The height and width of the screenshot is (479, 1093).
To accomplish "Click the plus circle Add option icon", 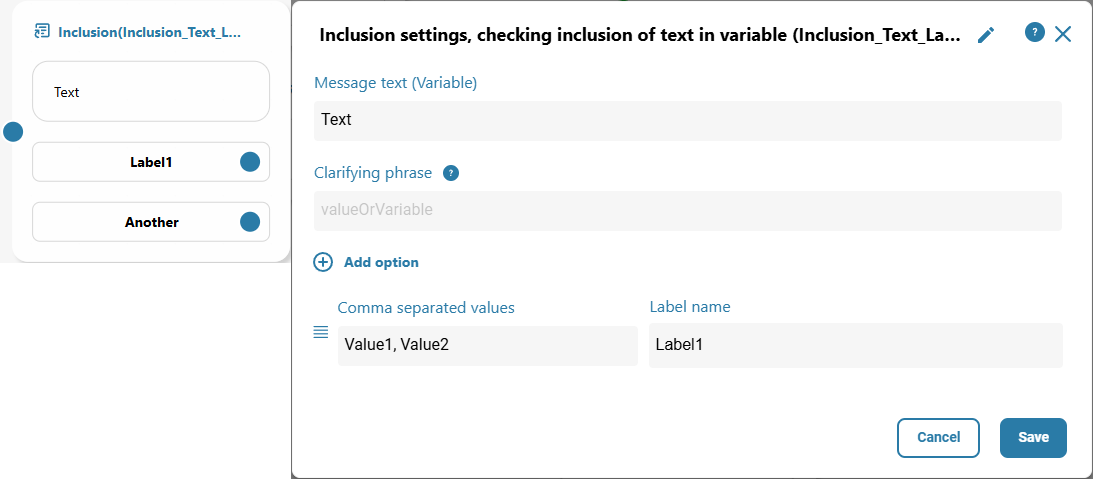I will tap(323, 262).
